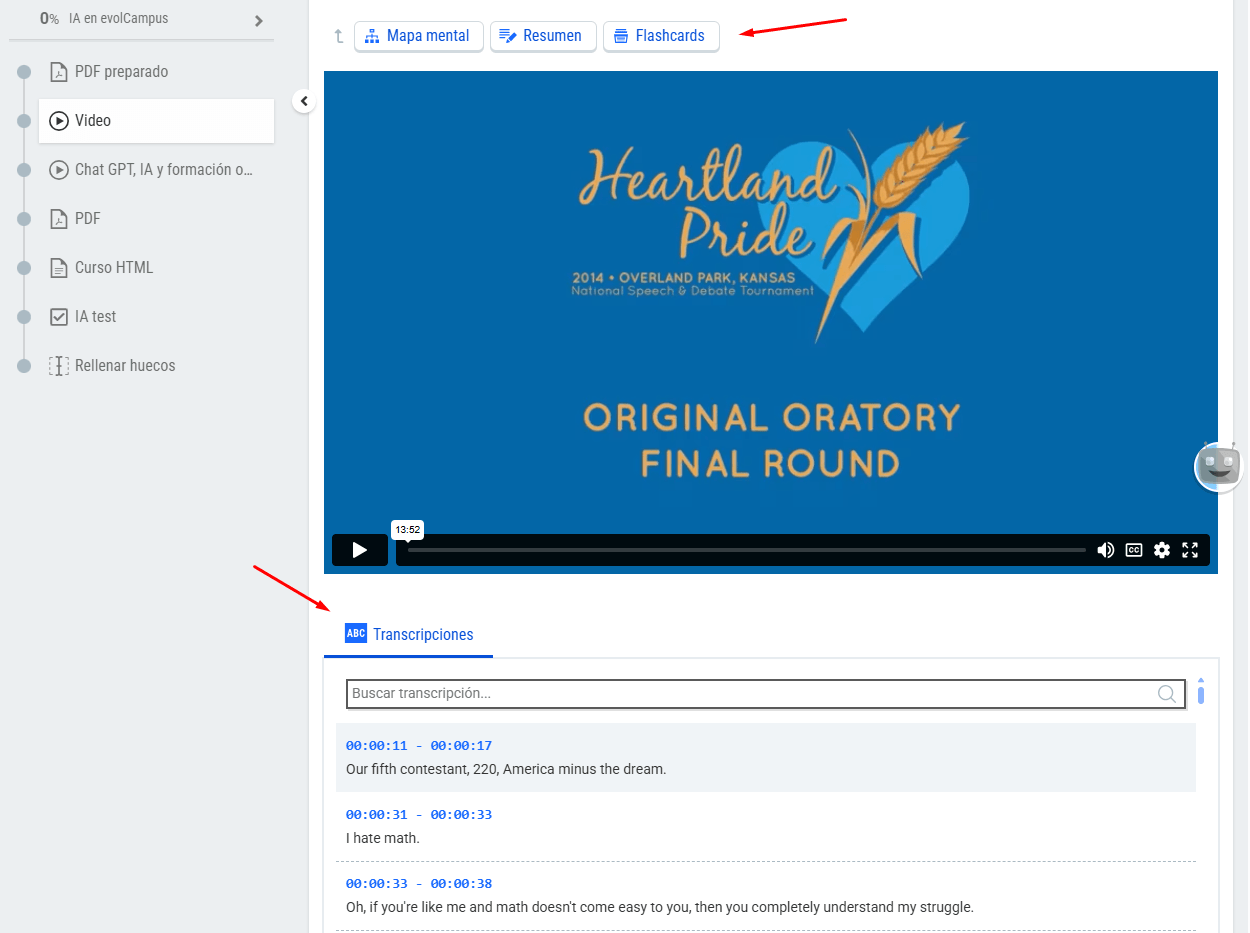Screen dimensions: 1250x933
Task: Click the Buscar transcripción search field
Action: pyautogui.click(x=750, y=694)
